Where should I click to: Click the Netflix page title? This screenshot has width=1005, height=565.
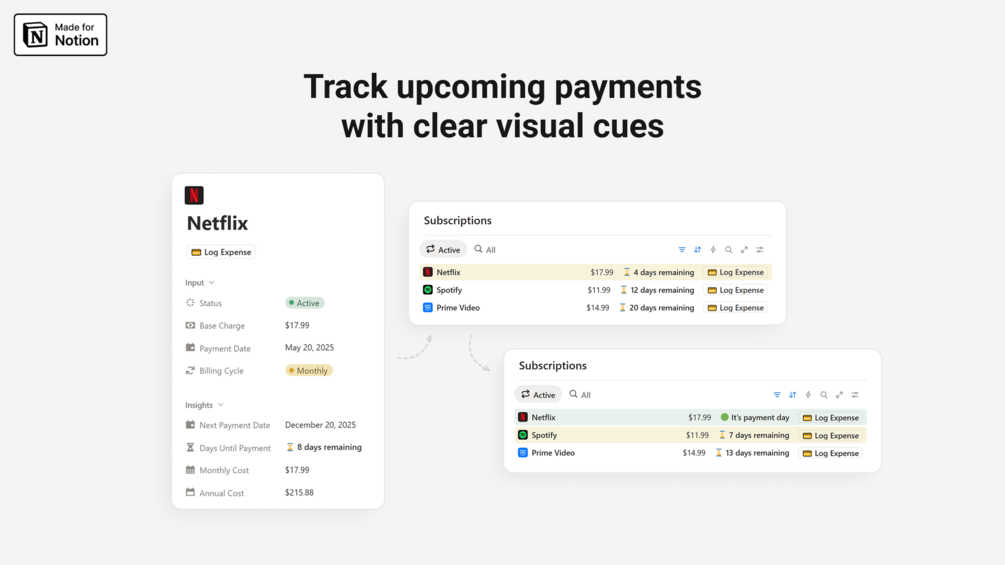[217, 223]
